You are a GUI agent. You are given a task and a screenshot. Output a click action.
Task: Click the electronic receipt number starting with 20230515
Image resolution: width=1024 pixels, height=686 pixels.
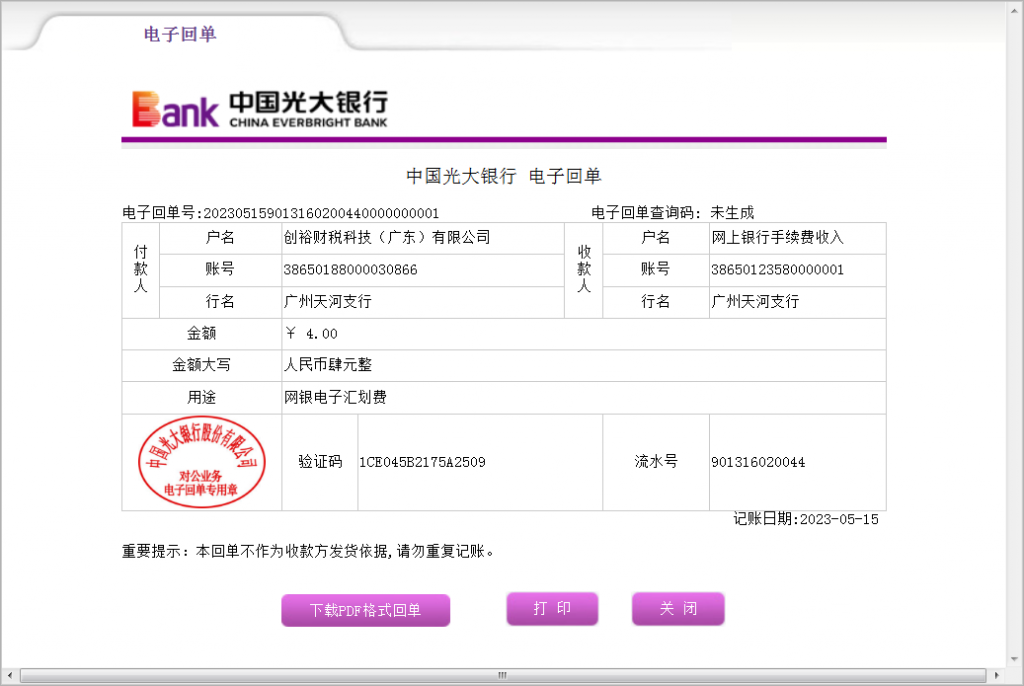pyautogui.click(x=320, y=213)
